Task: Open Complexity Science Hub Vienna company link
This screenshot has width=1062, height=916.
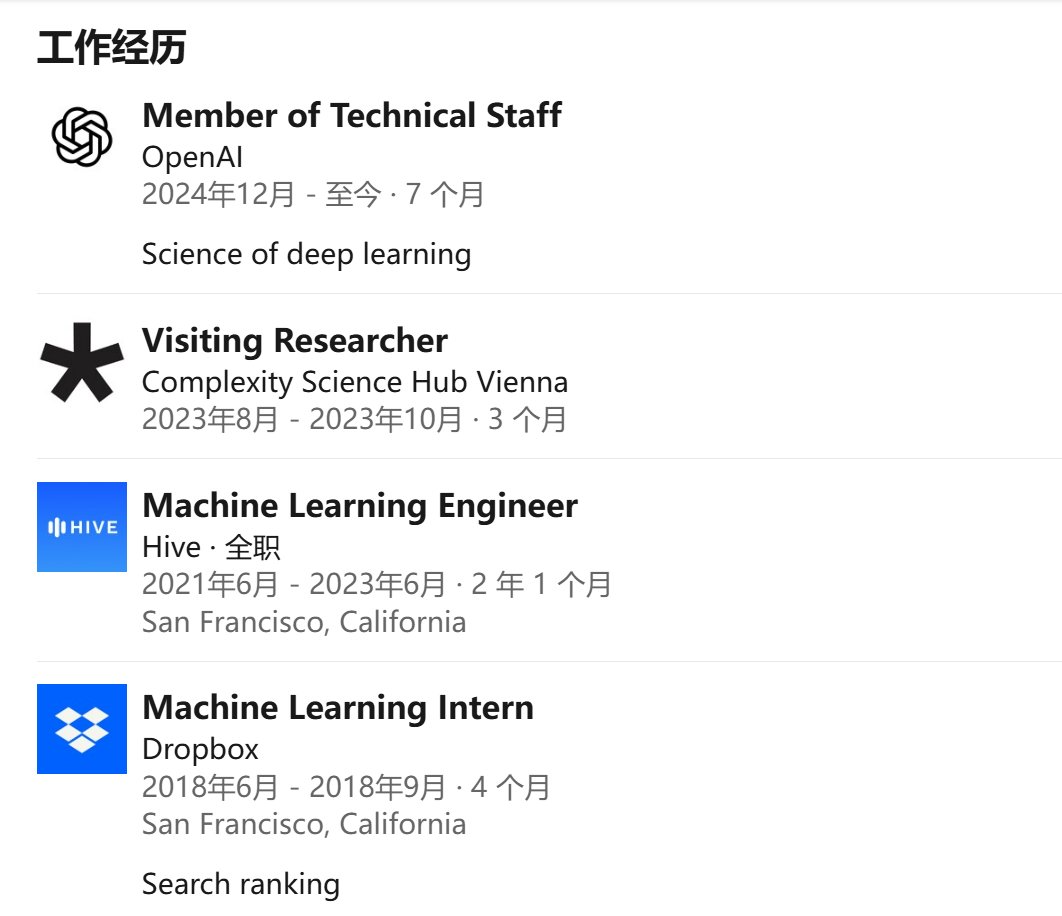Action: (355, 382)
